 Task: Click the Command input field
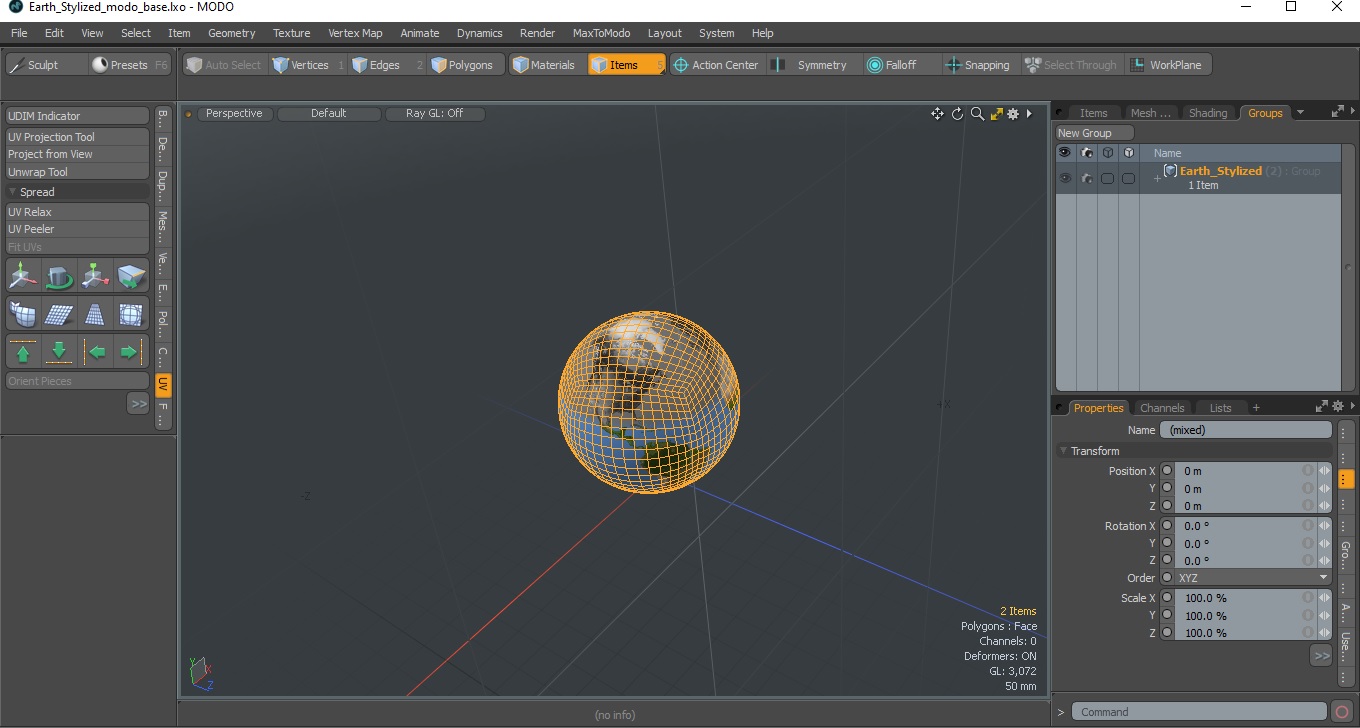pyautogui.click(x=1200, y=712)
